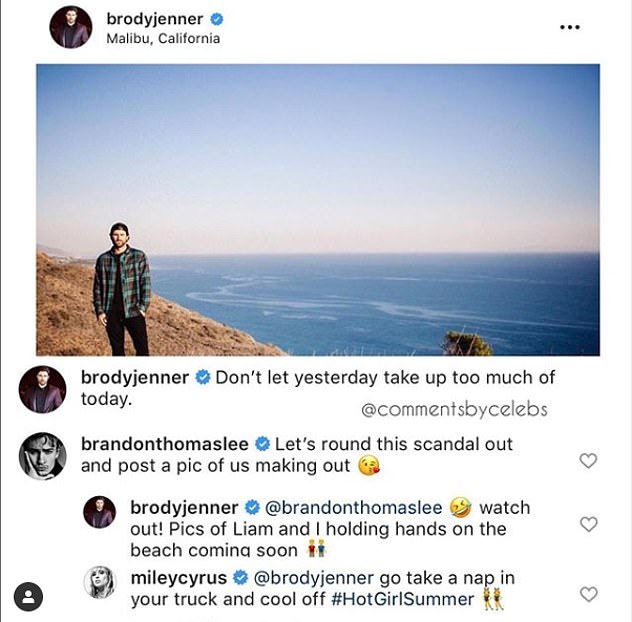Click the profile silhouette icon at bottom left
The width and height of the screenshot is (632, 622).
point(29,597)
